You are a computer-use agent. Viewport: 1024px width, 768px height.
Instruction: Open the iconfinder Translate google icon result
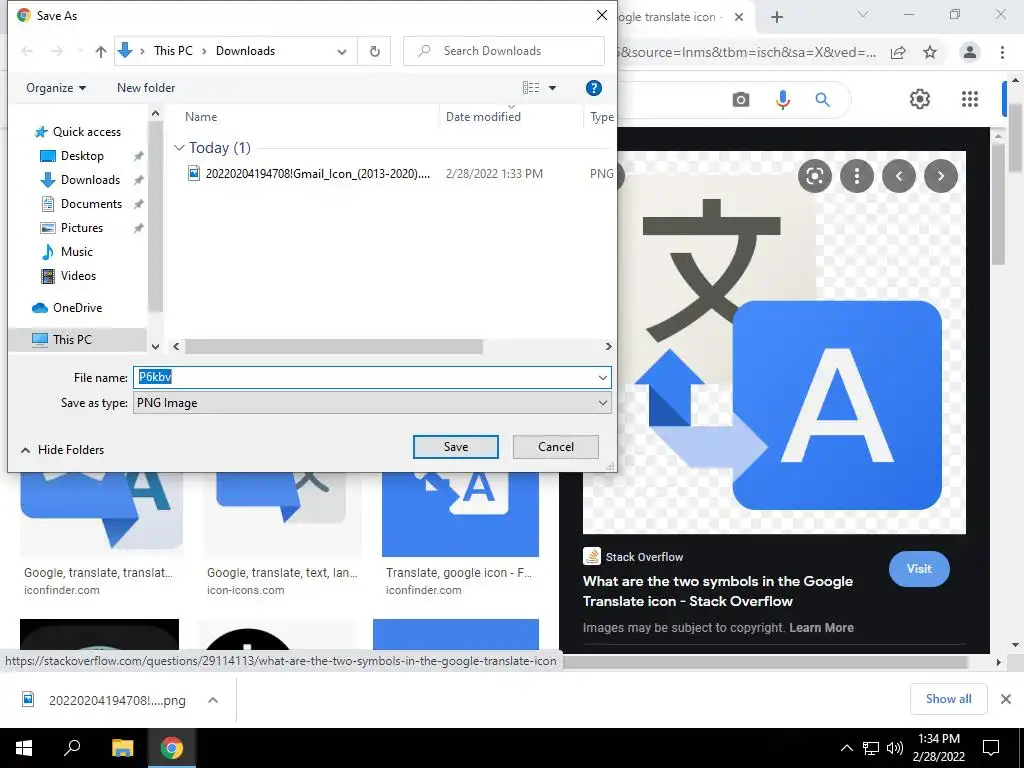click(458, 573)
